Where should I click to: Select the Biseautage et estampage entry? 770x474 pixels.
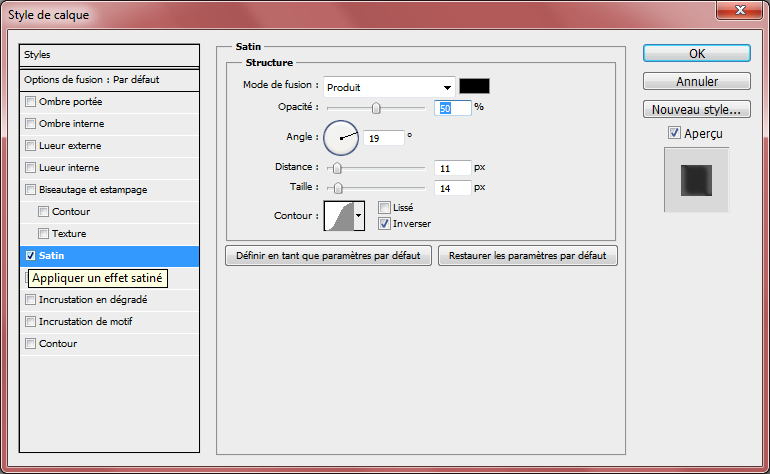pos(93,189)
